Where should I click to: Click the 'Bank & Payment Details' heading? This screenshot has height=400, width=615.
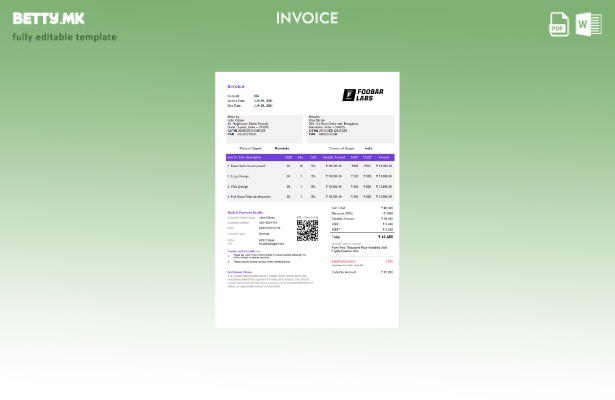coord(245,212)
